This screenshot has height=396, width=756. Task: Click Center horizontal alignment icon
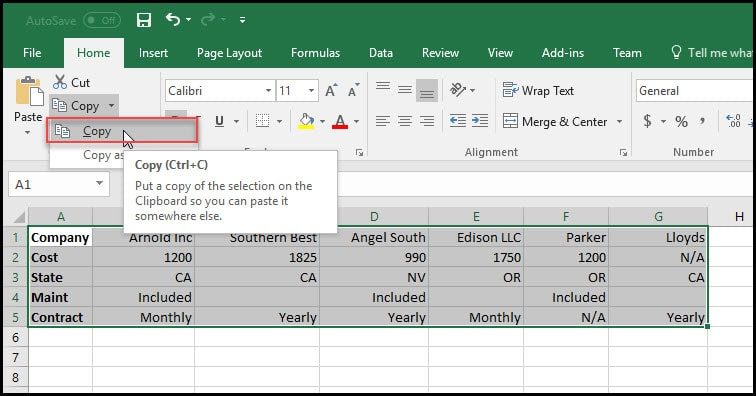click(405, 121)
